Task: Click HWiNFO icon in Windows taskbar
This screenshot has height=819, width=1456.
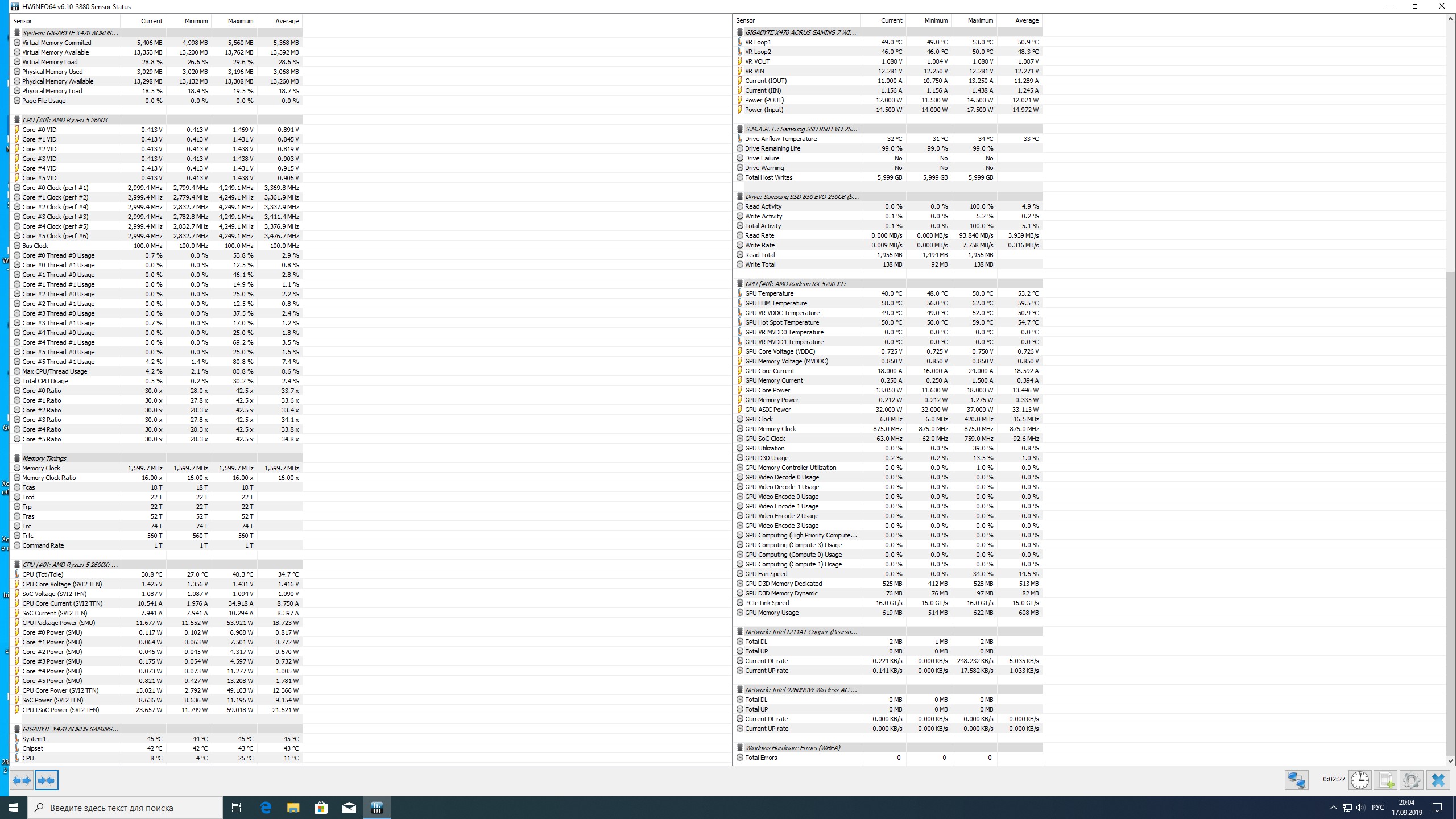Action: click(377, 807)
